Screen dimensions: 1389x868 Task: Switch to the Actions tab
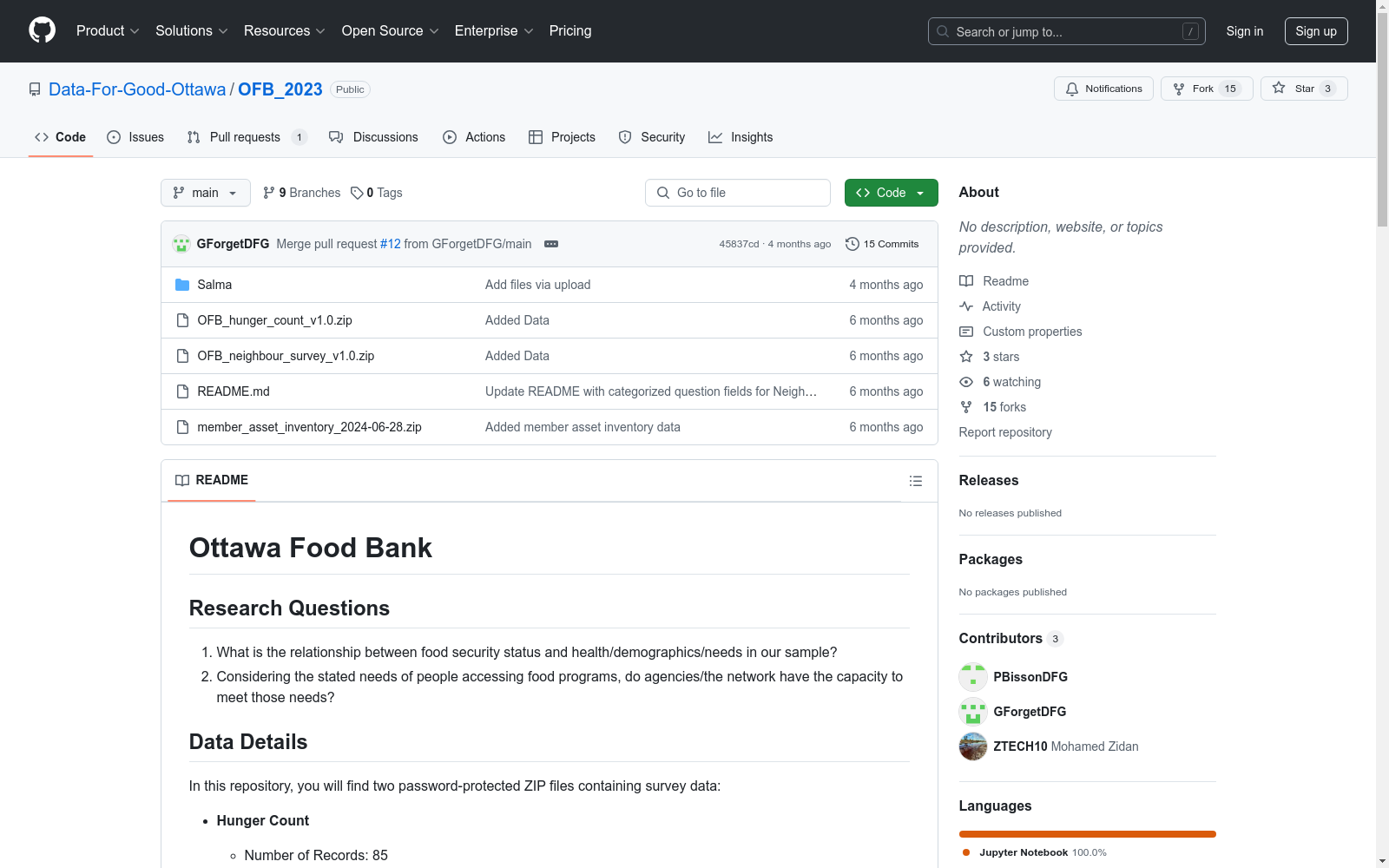[474, 137]
